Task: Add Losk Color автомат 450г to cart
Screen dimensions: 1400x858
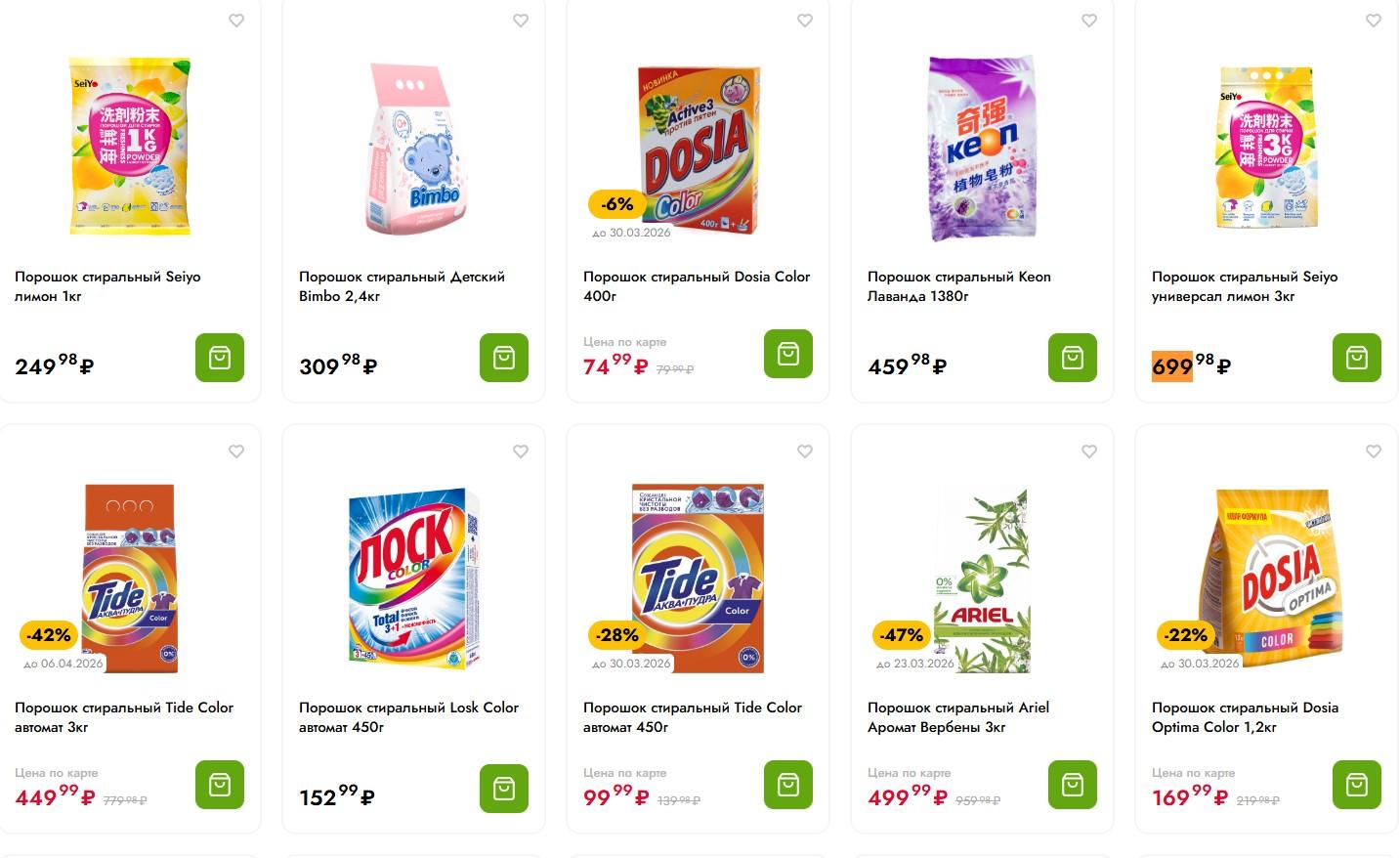Action: pyautogui.click(x=504, y=789)
